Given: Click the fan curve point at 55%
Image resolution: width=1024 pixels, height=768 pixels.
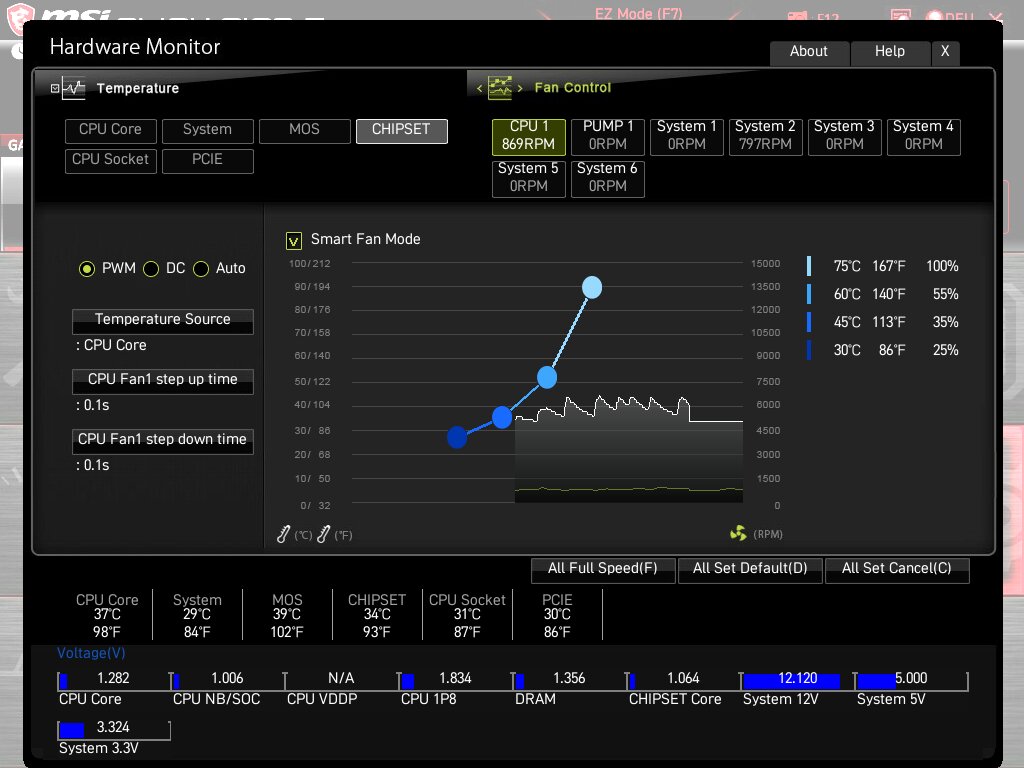Looking at the screenshot, I should coord(547,377).
